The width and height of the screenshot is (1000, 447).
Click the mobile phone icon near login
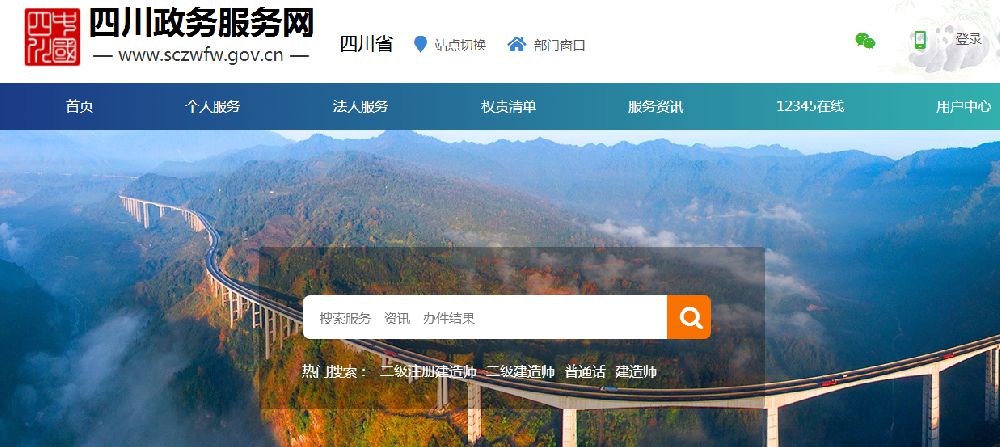click(x=920, y=40)
